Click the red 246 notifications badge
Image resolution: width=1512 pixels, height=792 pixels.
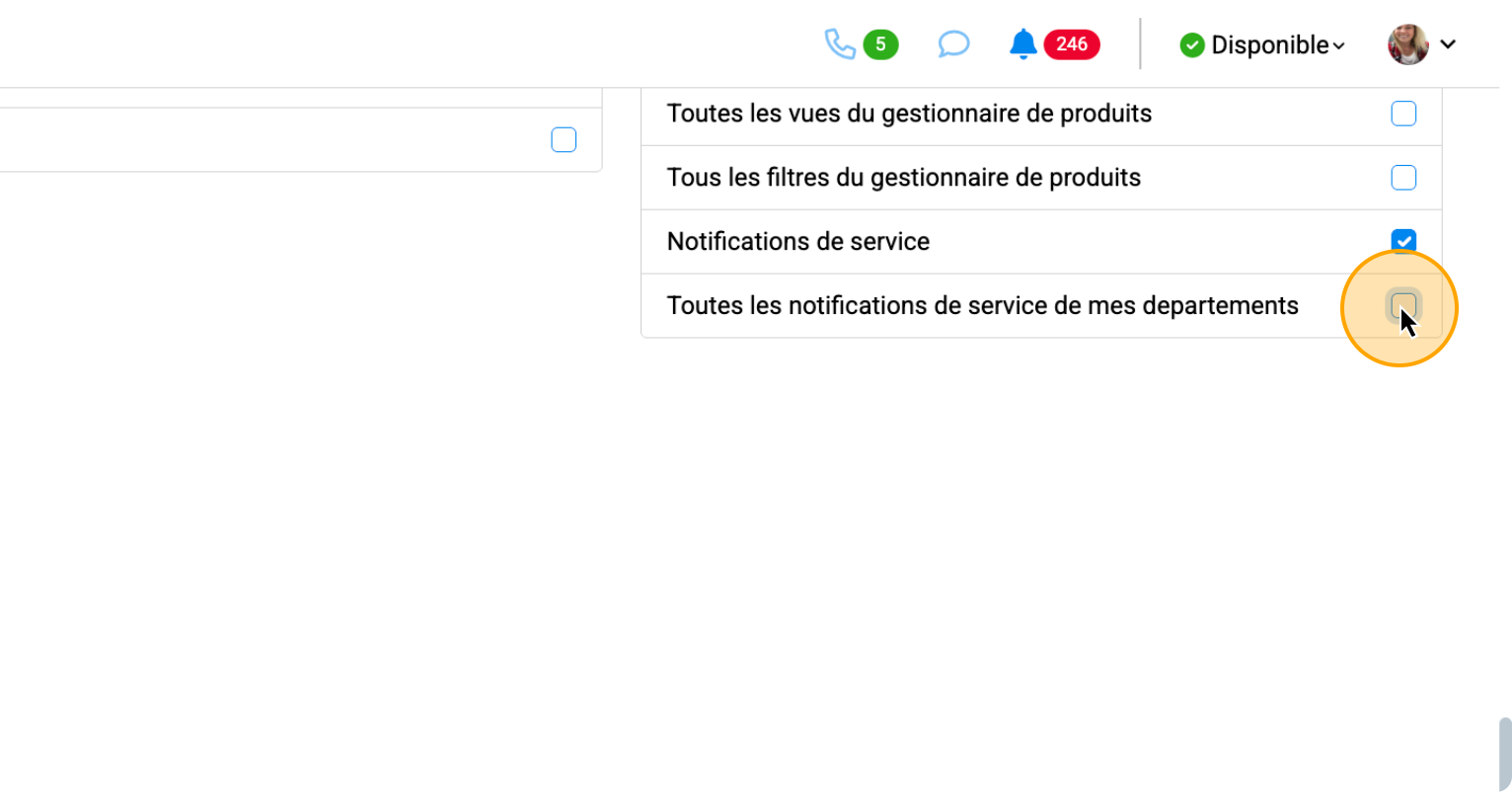click(1071, 44)
